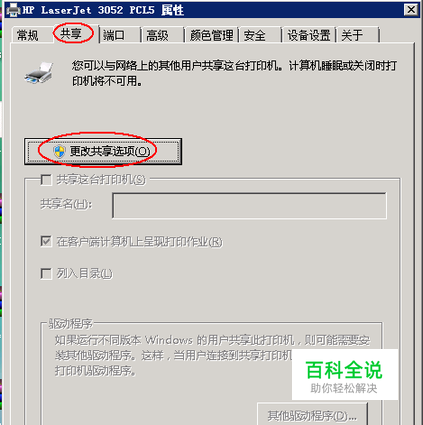Click the large printer image icon

(39, 73)
